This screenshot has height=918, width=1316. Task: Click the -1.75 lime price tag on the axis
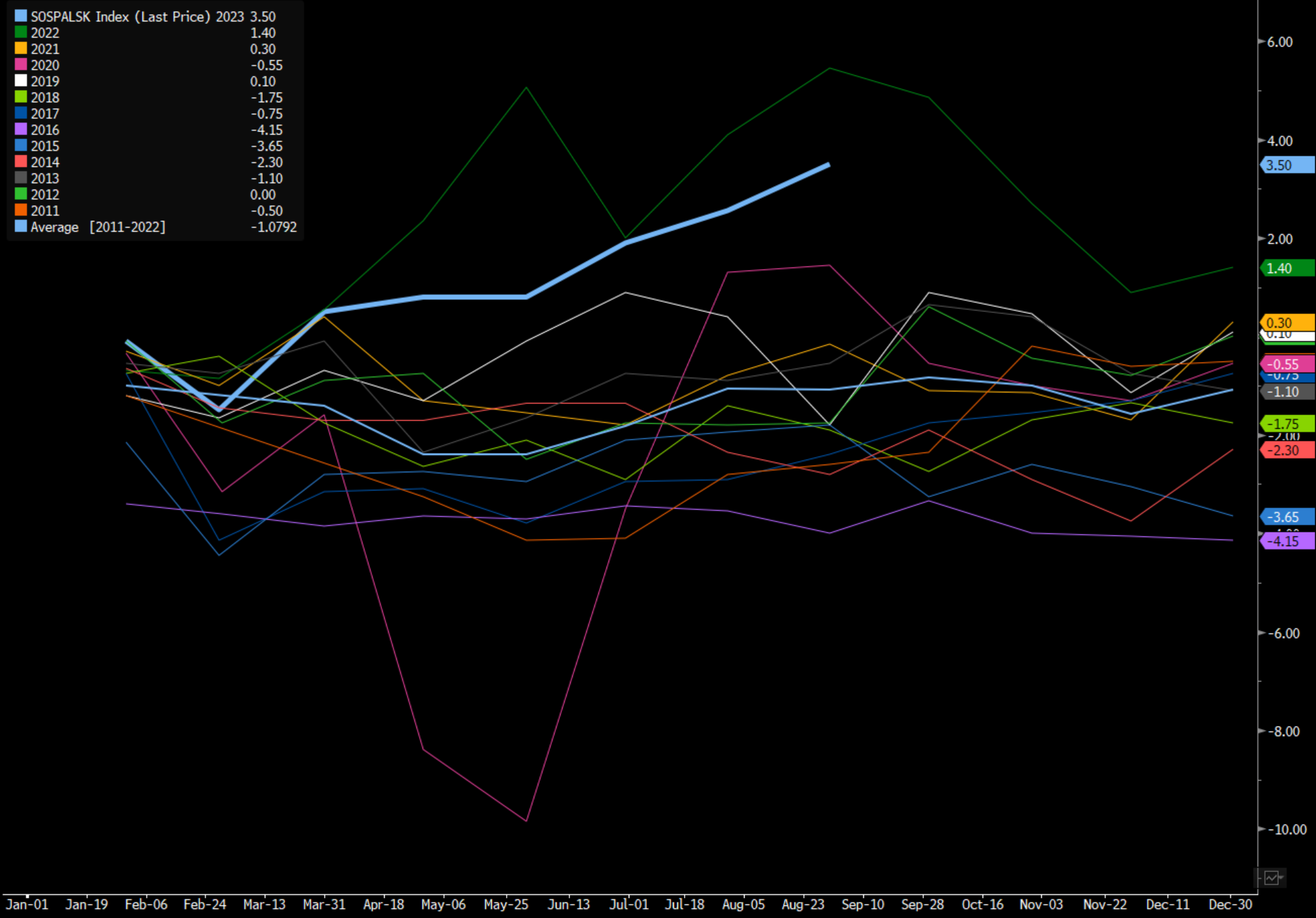pyautogui.click(x=1287, y=423)
